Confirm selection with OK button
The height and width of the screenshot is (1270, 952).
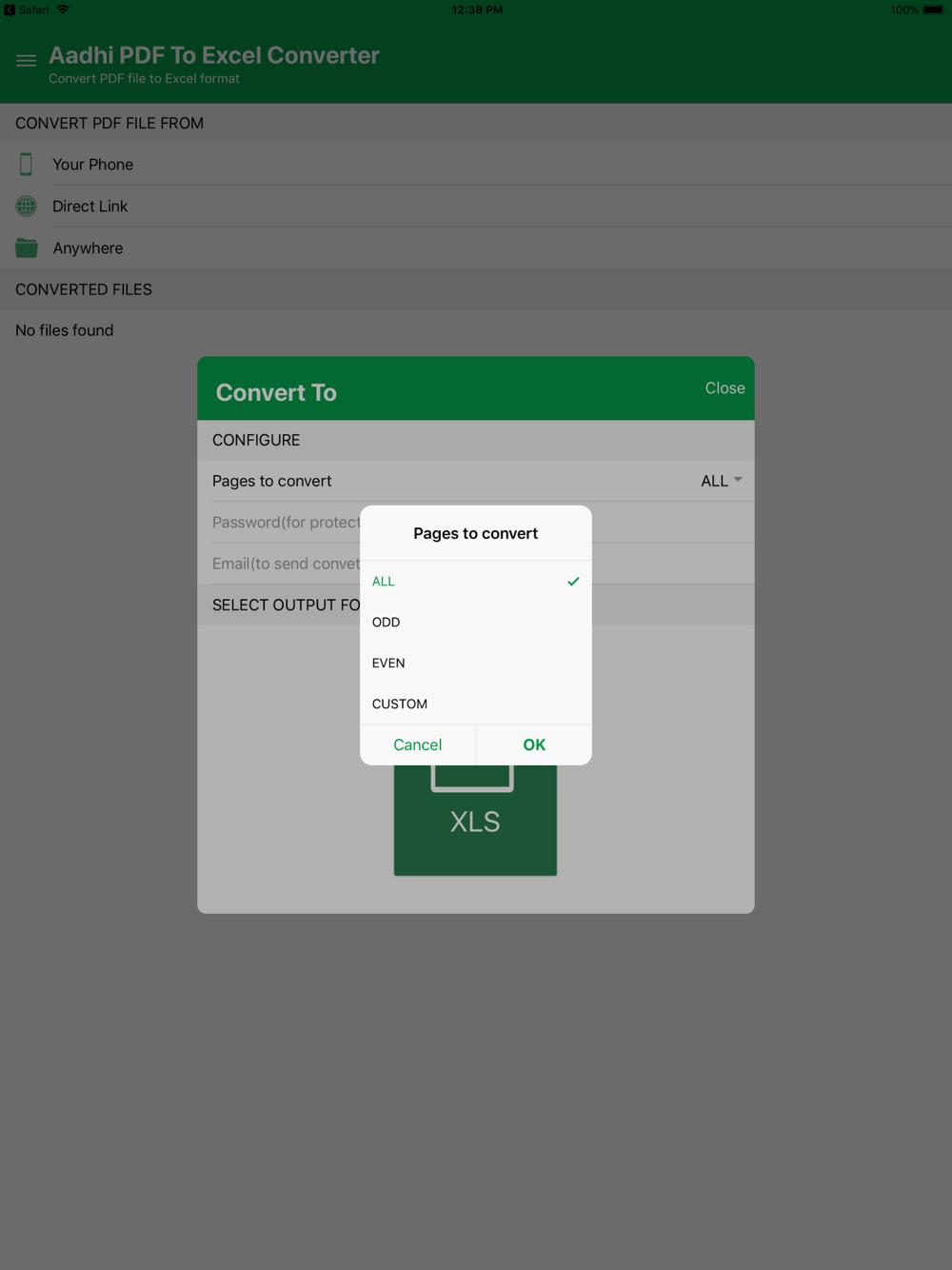tap(534, 744)
